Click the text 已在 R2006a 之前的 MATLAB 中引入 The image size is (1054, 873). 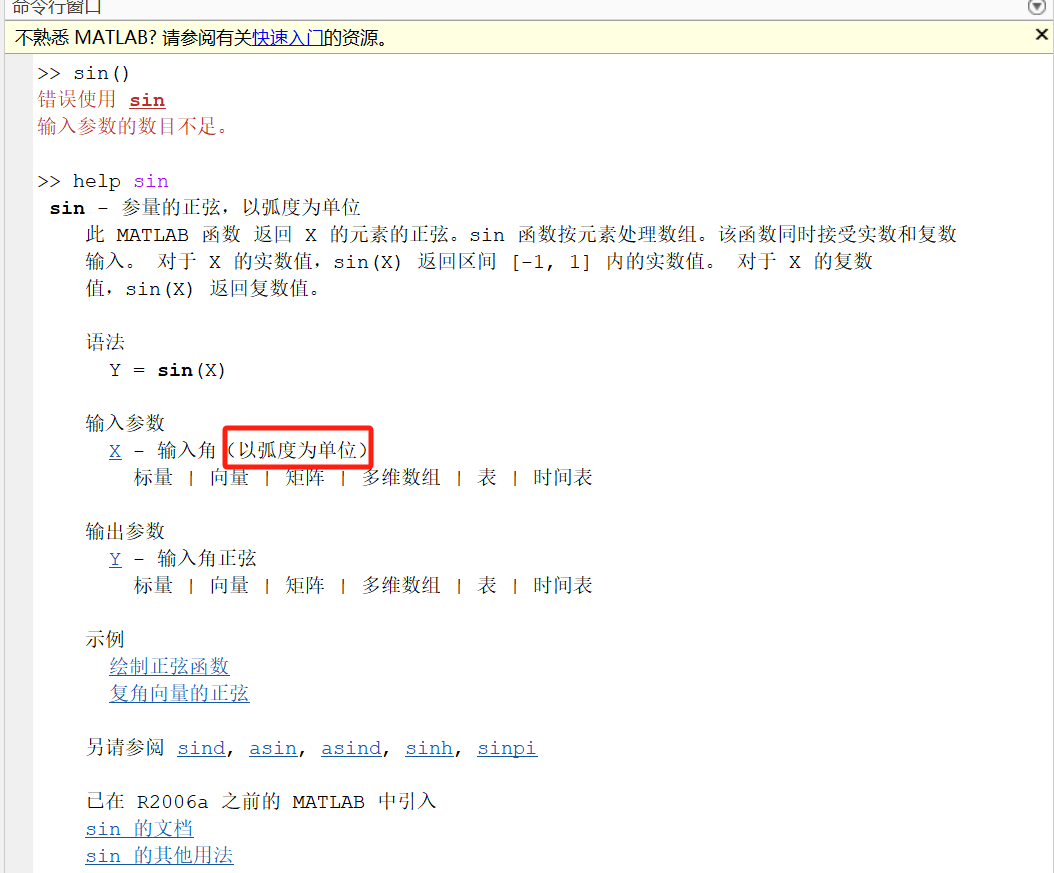pos(261,802)
